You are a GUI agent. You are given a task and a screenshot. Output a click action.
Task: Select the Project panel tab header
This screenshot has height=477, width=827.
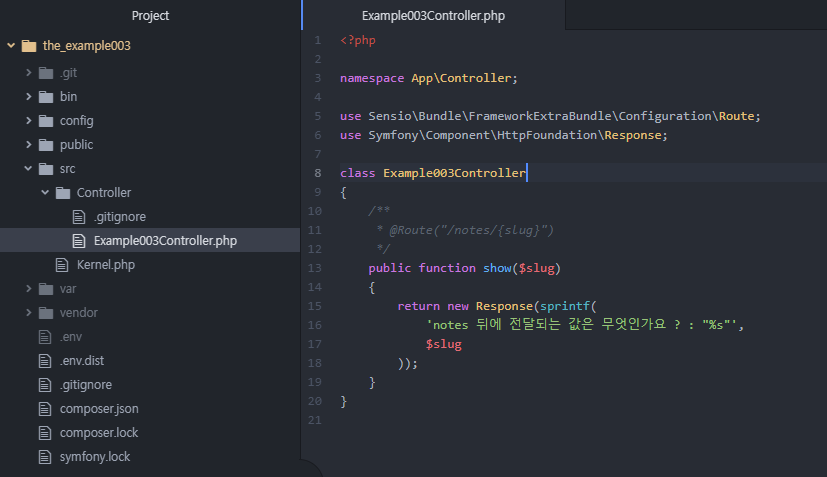pyautogui.click(x=150, y=16)
